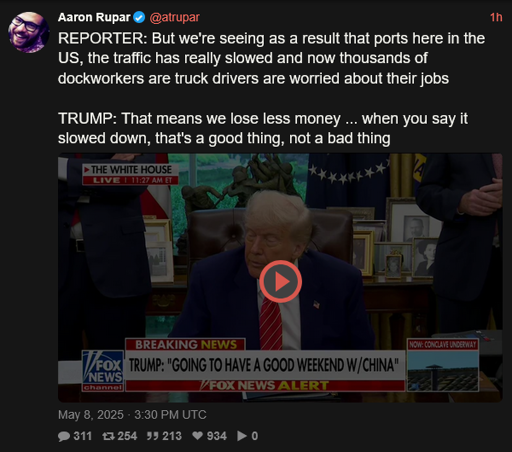The width and height of the screenshot is (512, 452).
Task: Click the retweet arrows icon
Action: click(x=108, y=436)
